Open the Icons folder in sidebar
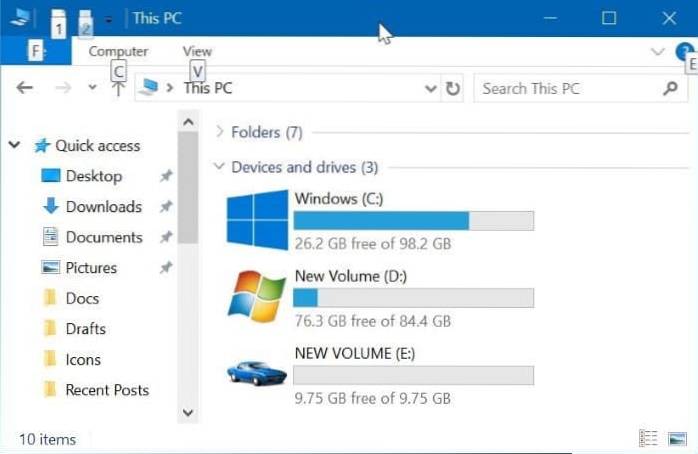The height and width of the screenshot is (454, 698). pos(83,360)
